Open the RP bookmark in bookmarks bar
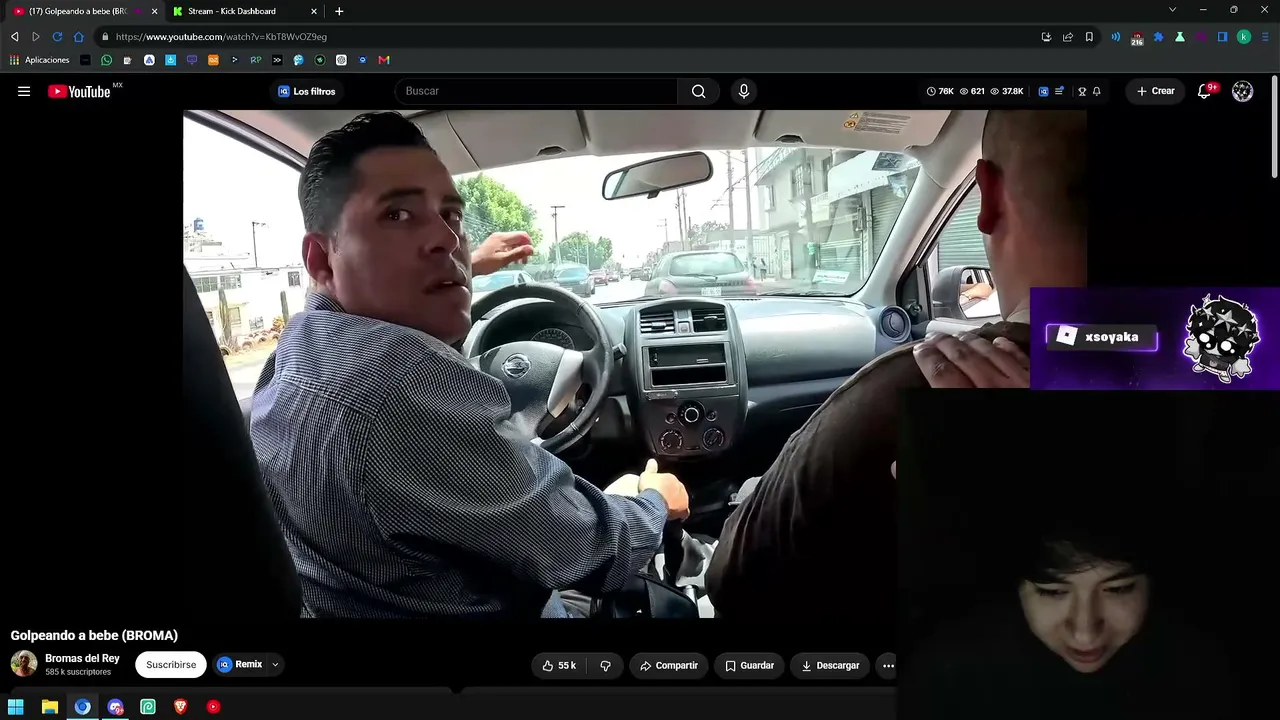Screen dimensions: 1280x720 tap(256, 60)
